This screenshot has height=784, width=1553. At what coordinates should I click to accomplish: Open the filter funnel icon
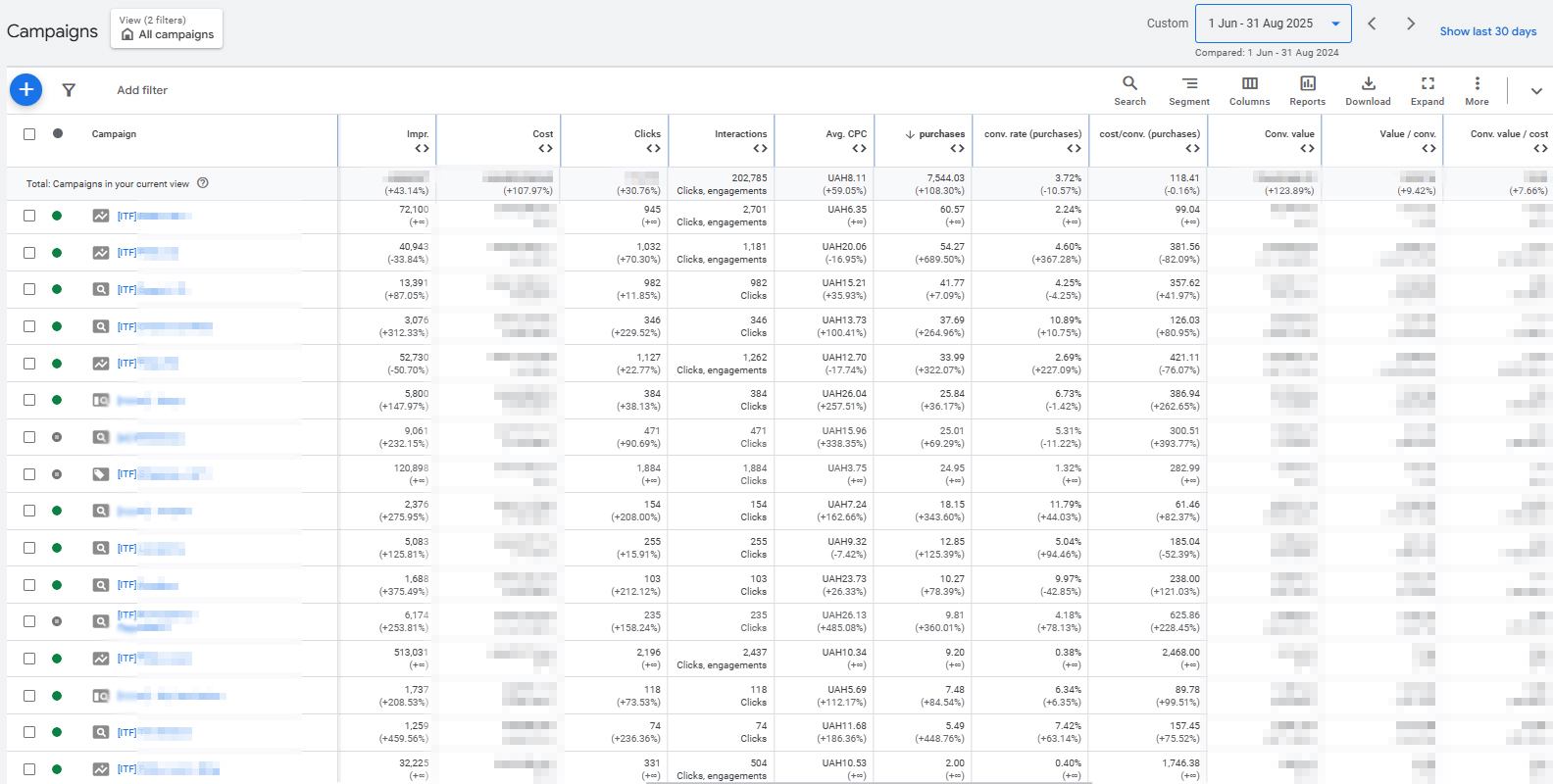(x=69, y=90)
